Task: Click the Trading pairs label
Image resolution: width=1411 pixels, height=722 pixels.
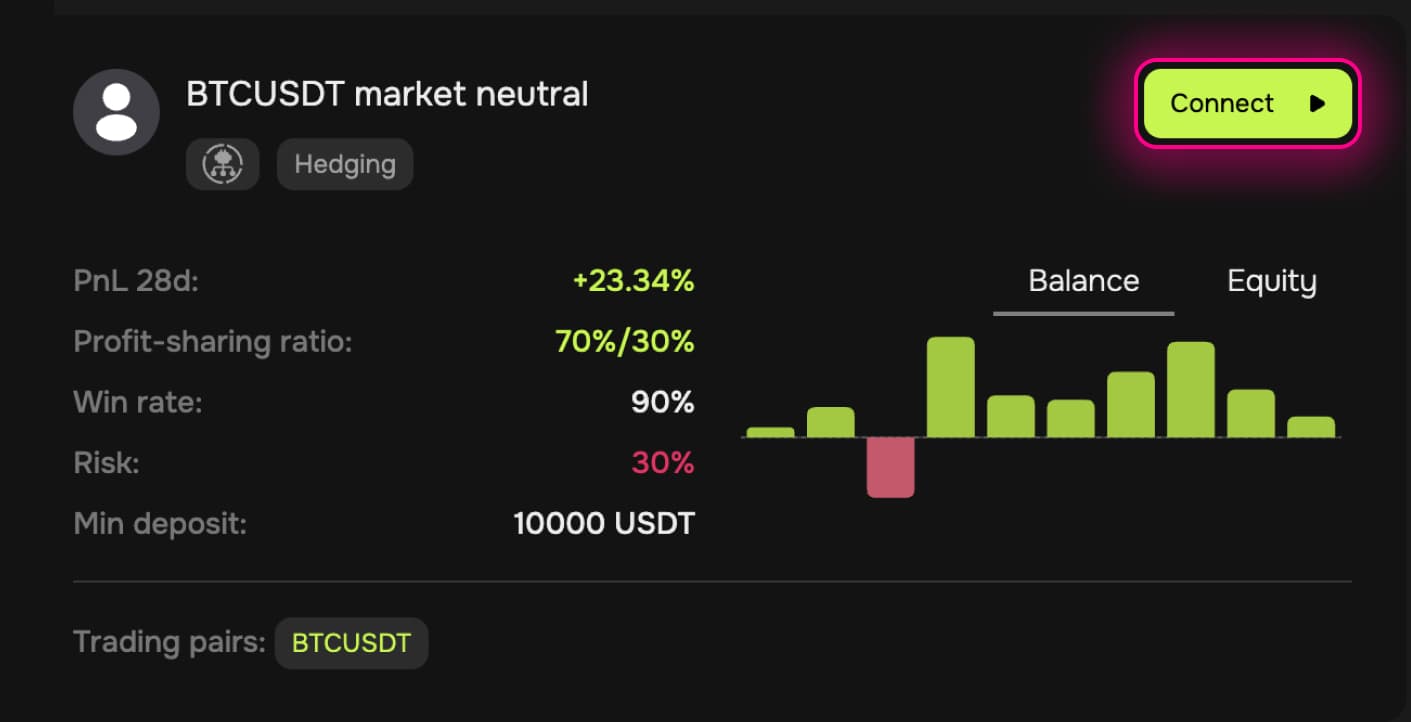Action: click(170, 641)
